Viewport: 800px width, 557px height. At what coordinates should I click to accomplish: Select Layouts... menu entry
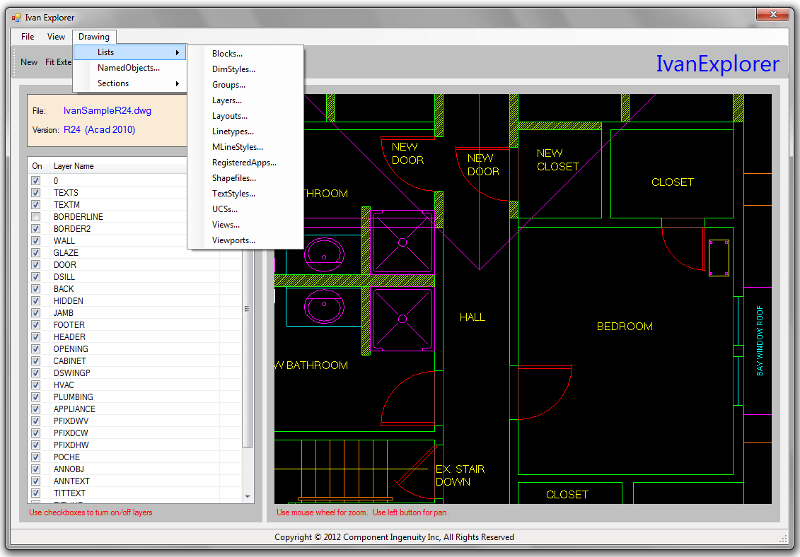(245, 116)
